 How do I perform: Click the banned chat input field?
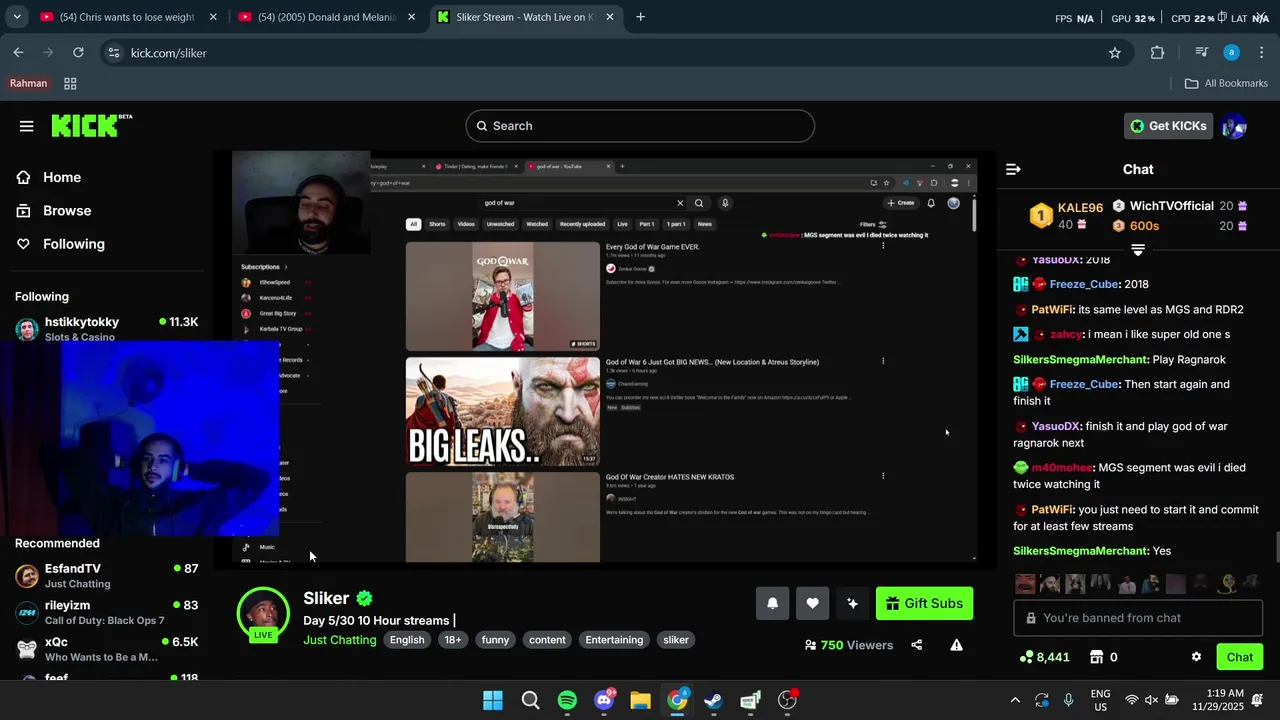(1138, 618)
